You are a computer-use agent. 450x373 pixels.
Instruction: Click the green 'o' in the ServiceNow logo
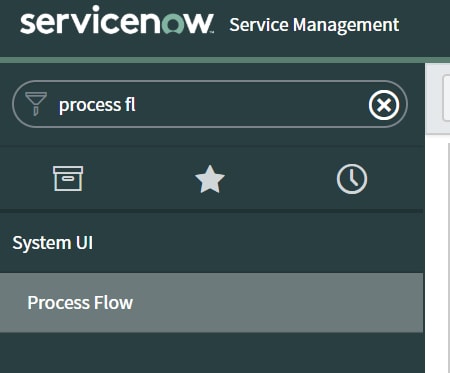pyautogui.click(x=173, y=25)
